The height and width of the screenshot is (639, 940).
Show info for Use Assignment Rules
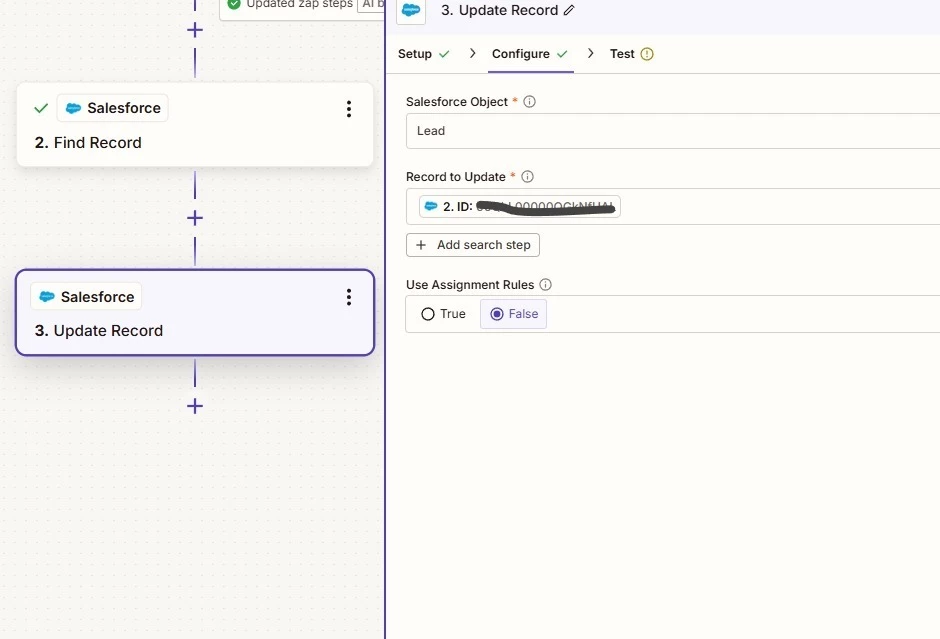pyautogui.click(x=546, y=284)
